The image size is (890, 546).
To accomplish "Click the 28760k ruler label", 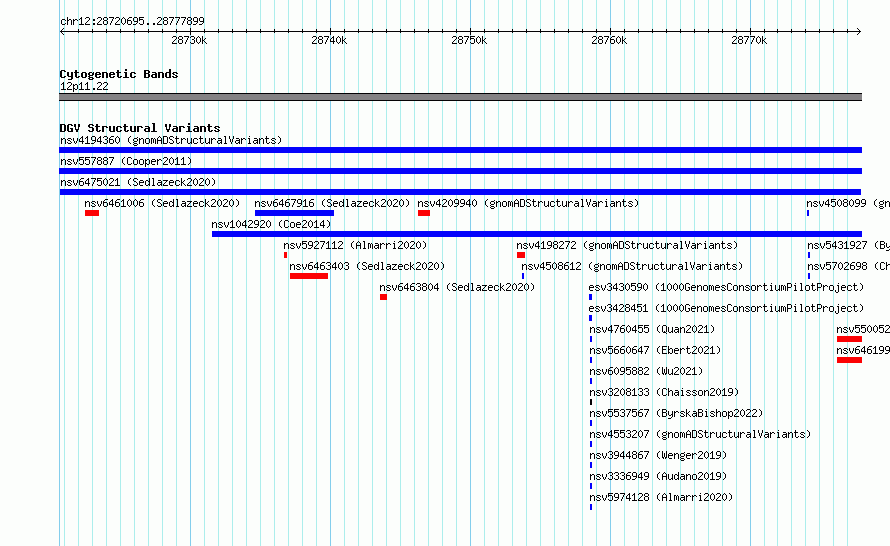I will tap(609, 40).
